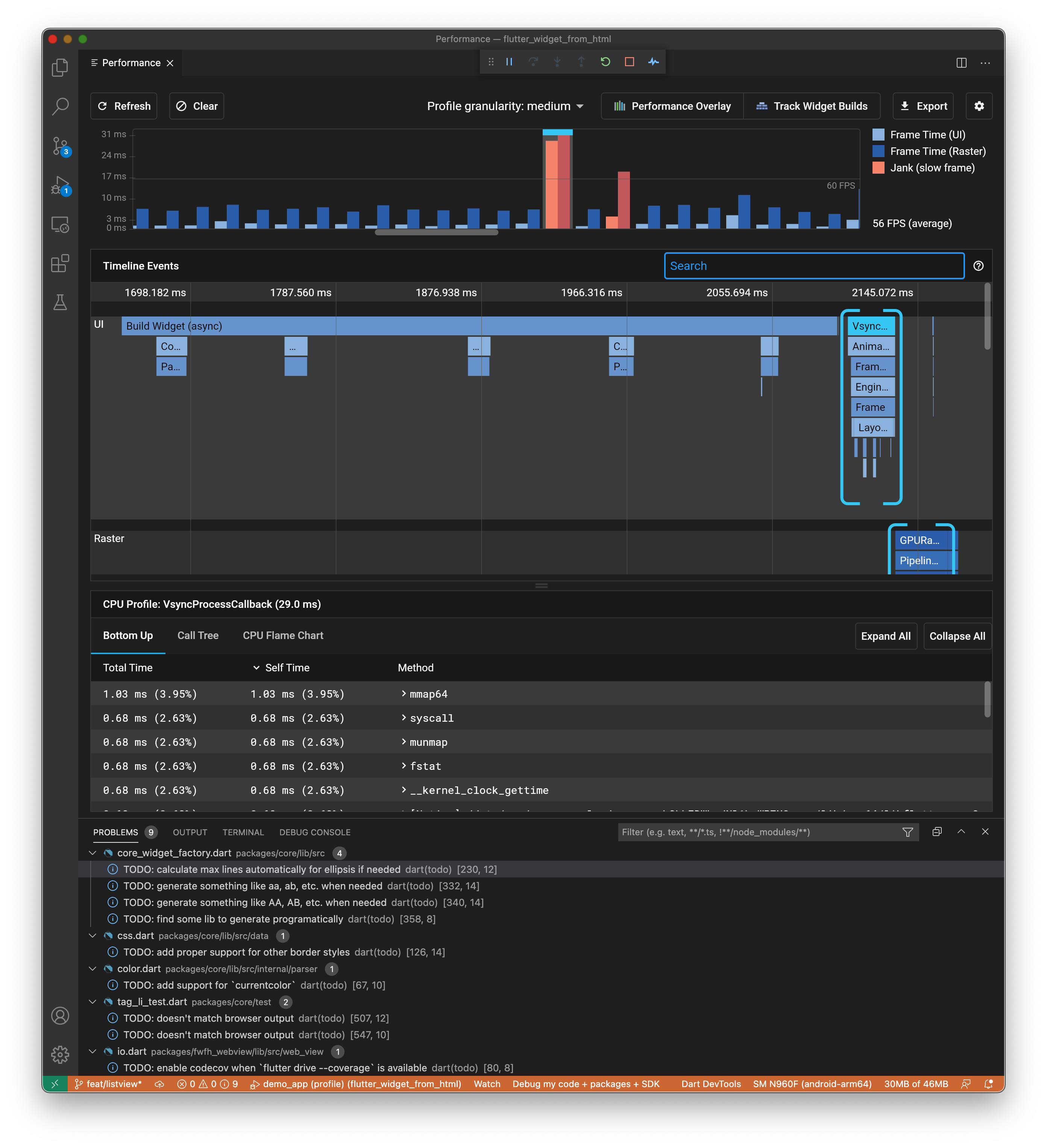Click the Expand All button

[x=885, y=636]
